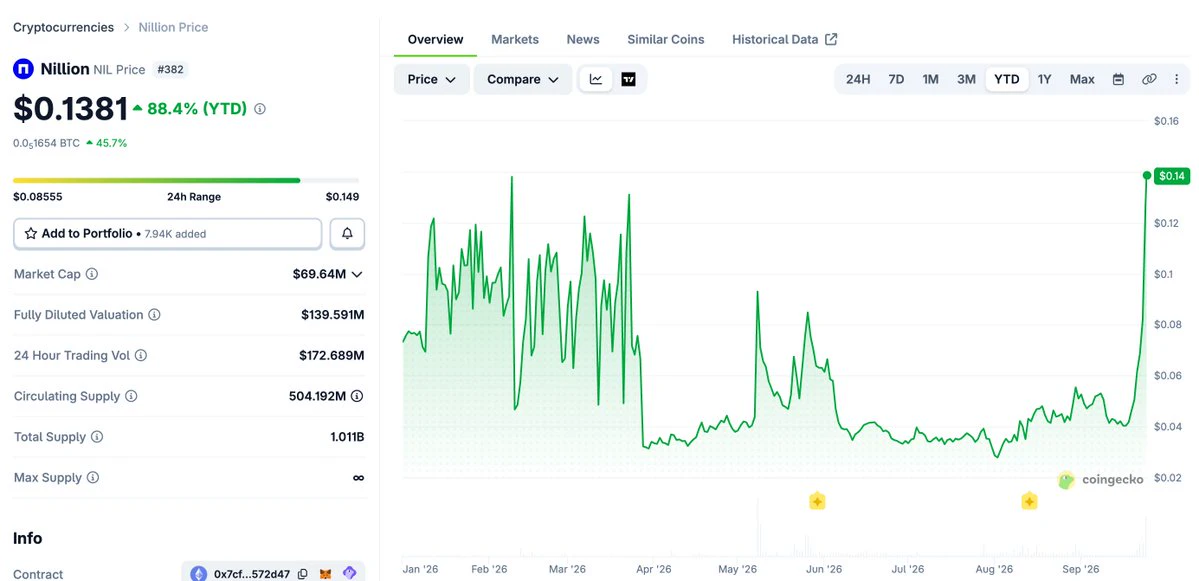This screenshot has width=1199, height=581.
Task: Click the $0.1381 current price text
Action: 70,109
